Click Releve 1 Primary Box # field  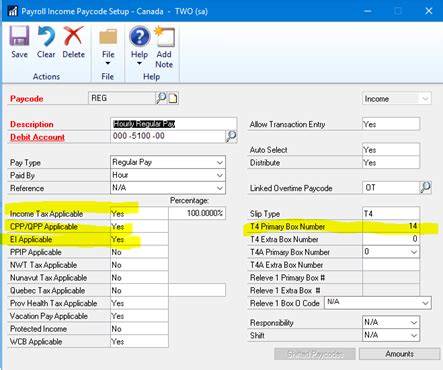coord(391,278)
